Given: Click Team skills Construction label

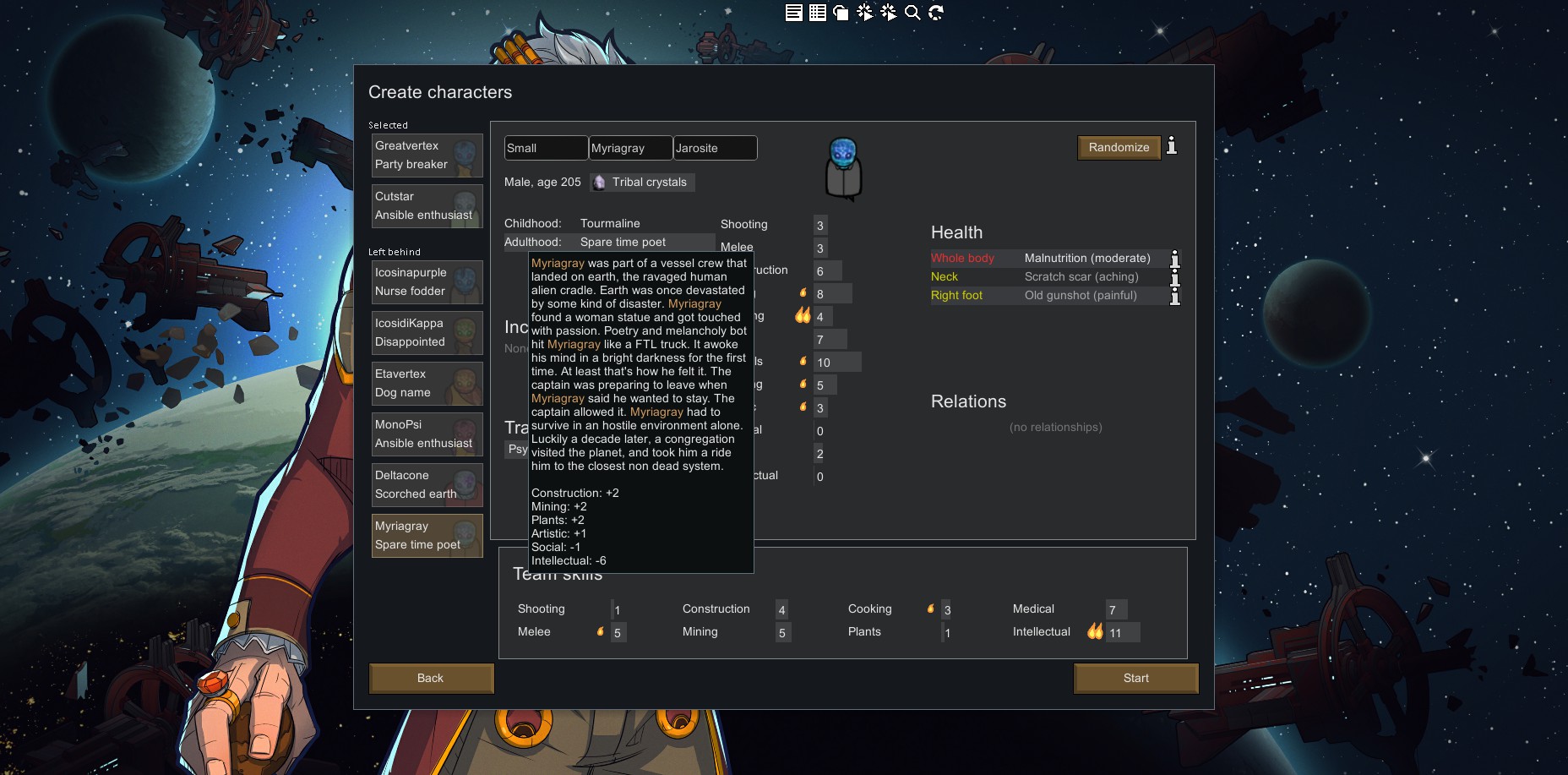Looking at the screenshot, I should (x=716, y=609).
